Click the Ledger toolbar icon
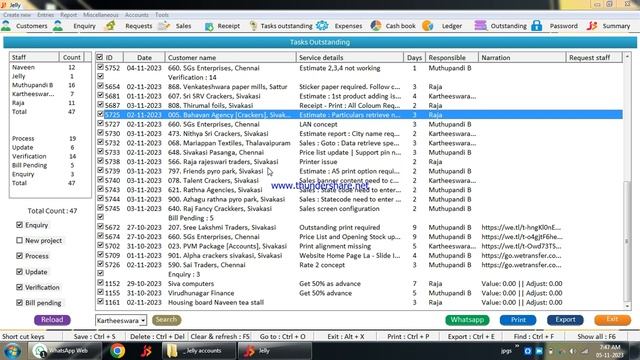640x360 pixels. pos(428,26)
